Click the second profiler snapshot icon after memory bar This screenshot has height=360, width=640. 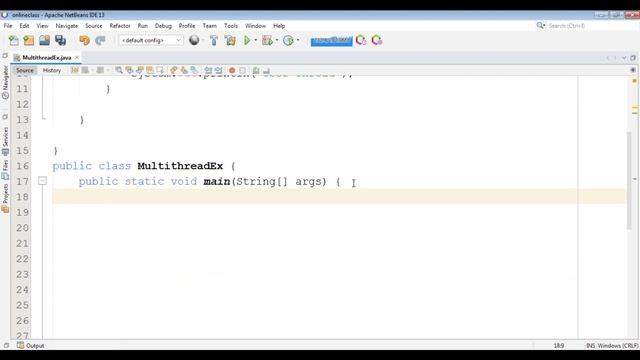tap(377, 40)
